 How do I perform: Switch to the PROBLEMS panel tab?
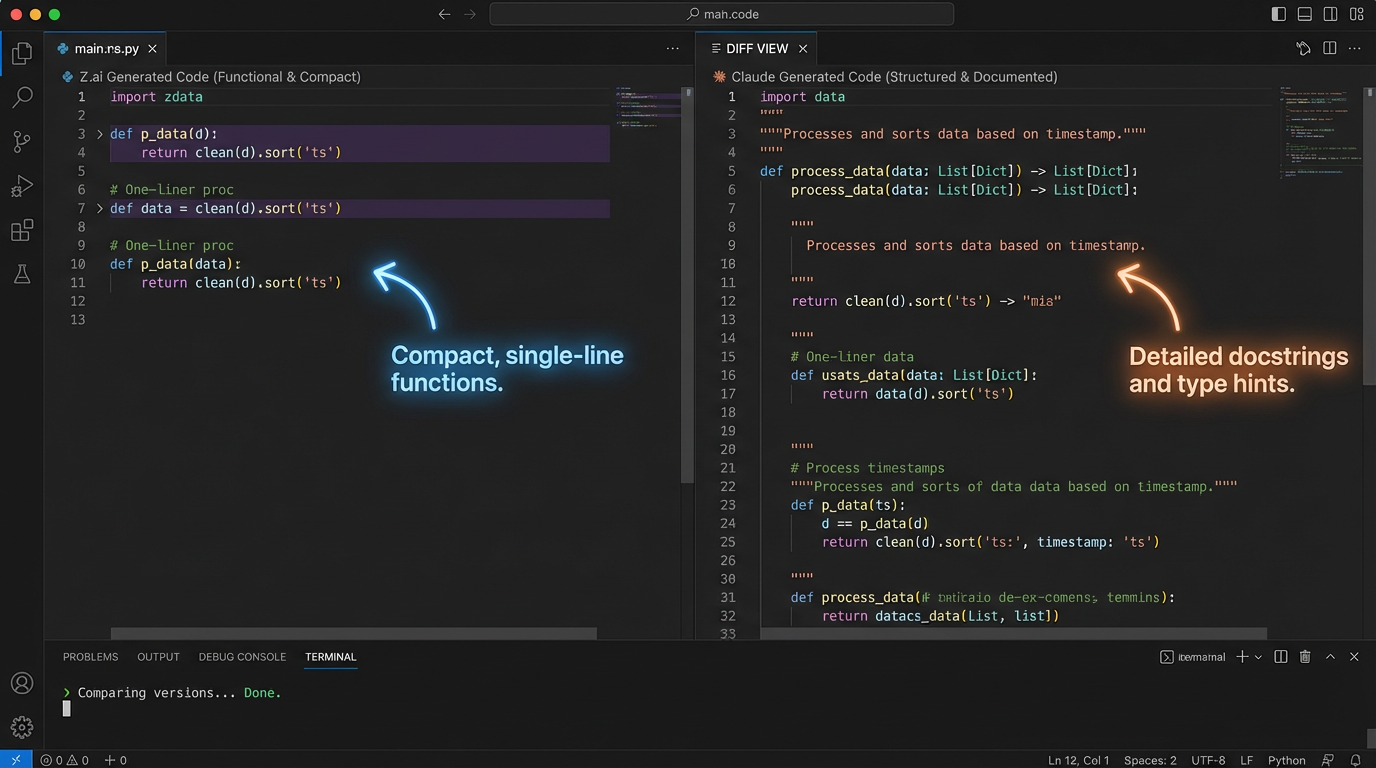click(90, 657)
